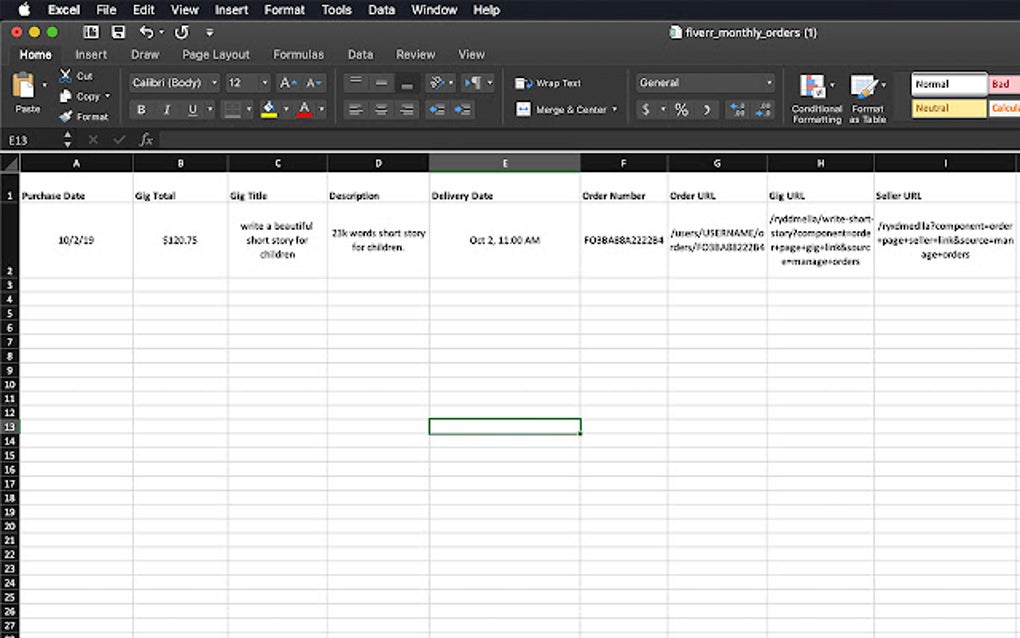Image resolution: width=1020 pixels, height=638 pixels.
Task: Apply red font color
Action: pos(304,109)
